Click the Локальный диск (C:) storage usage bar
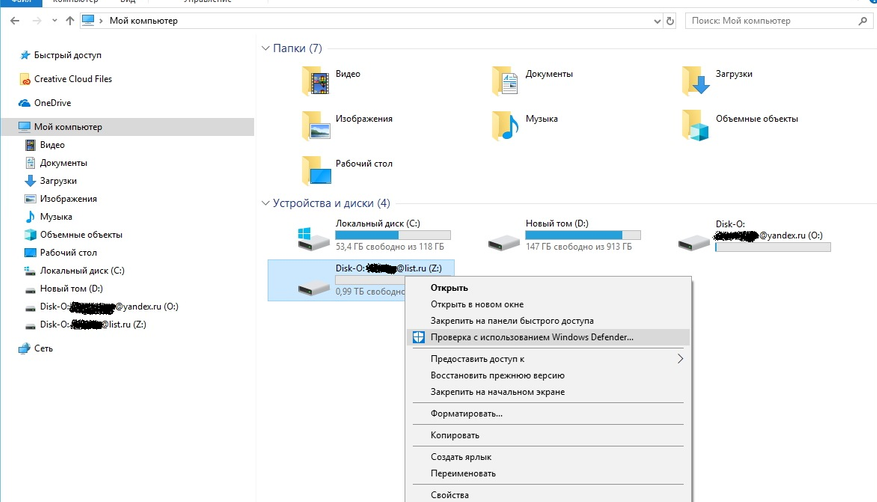Screen dimensions: 877x502 point(395,235)
